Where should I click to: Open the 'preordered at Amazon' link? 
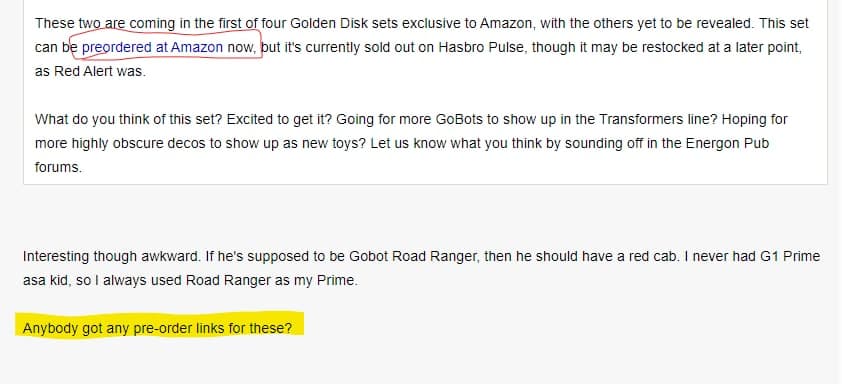click(x=152, y=47)
